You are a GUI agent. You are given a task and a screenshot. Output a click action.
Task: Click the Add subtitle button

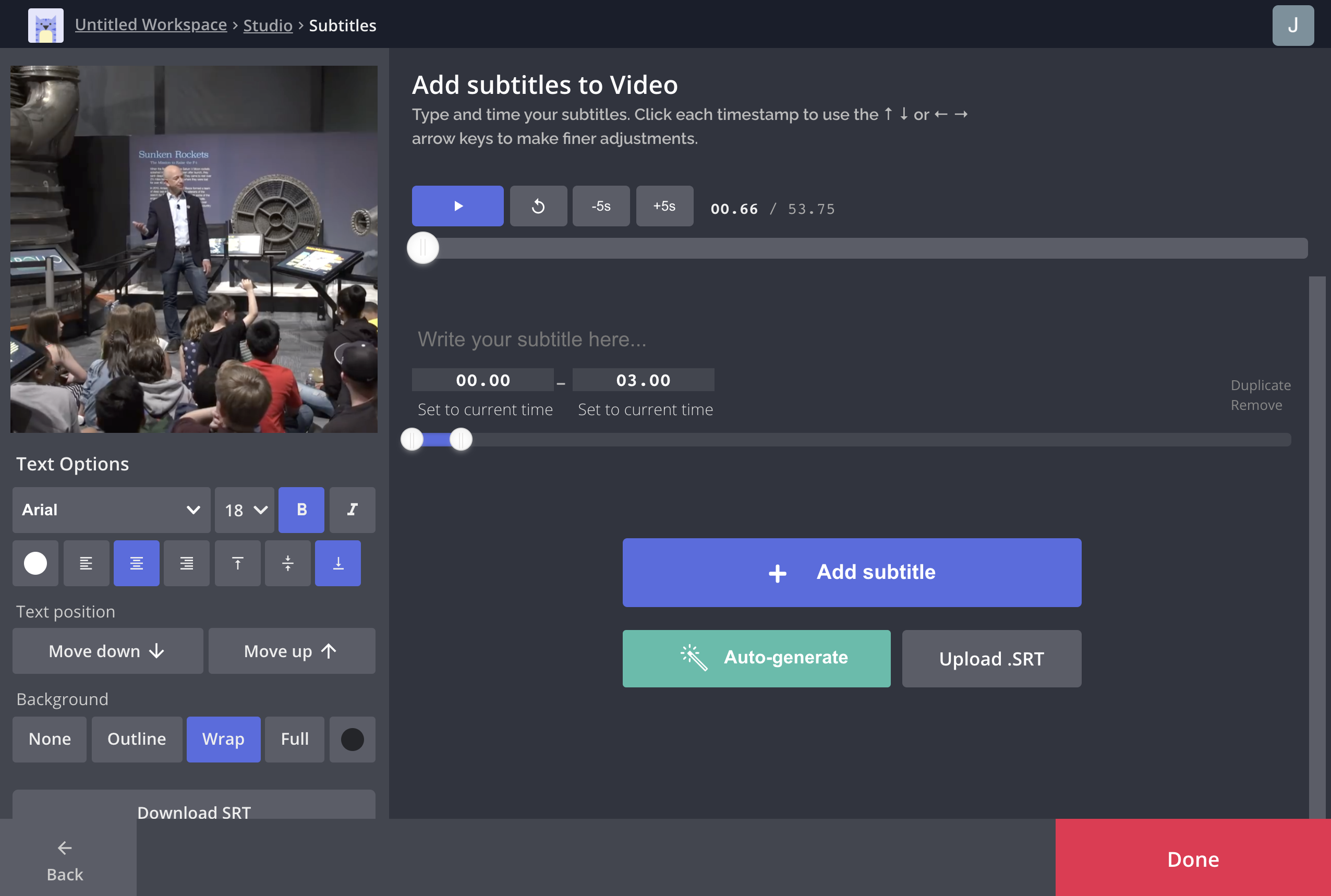(851, 572)
